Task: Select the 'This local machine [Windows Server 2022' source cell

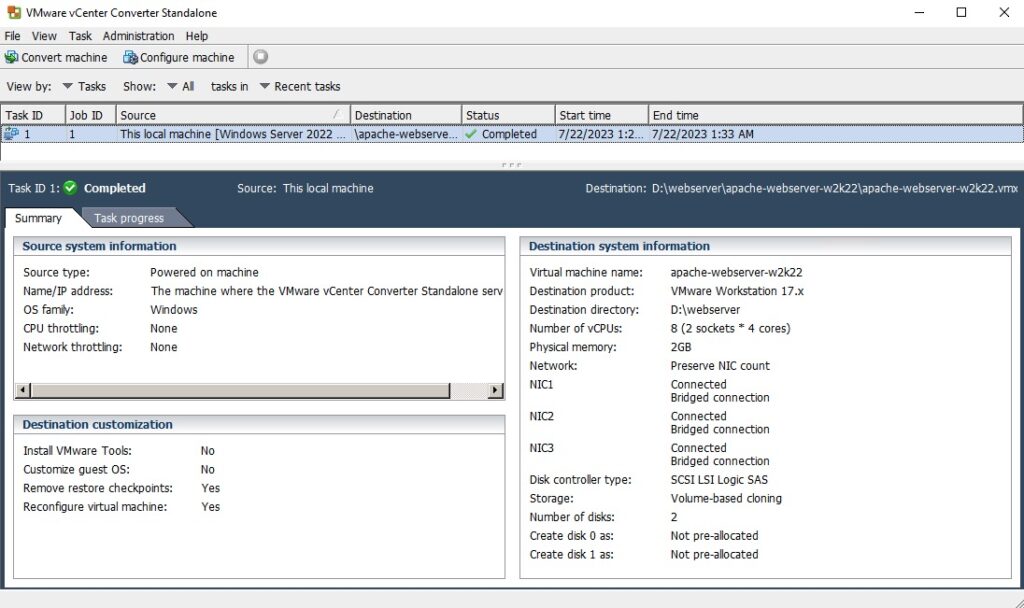Action: coord(232,134)
